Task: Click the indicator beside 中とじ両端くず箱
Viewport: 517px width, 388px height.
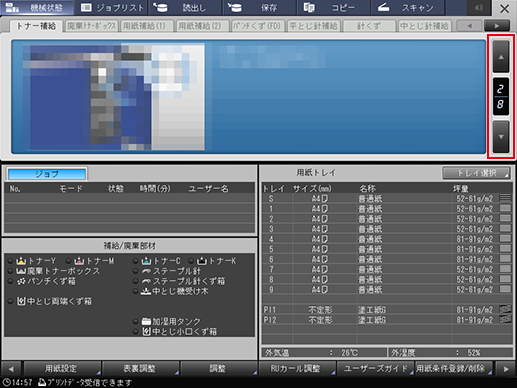Action: point(11,301)
